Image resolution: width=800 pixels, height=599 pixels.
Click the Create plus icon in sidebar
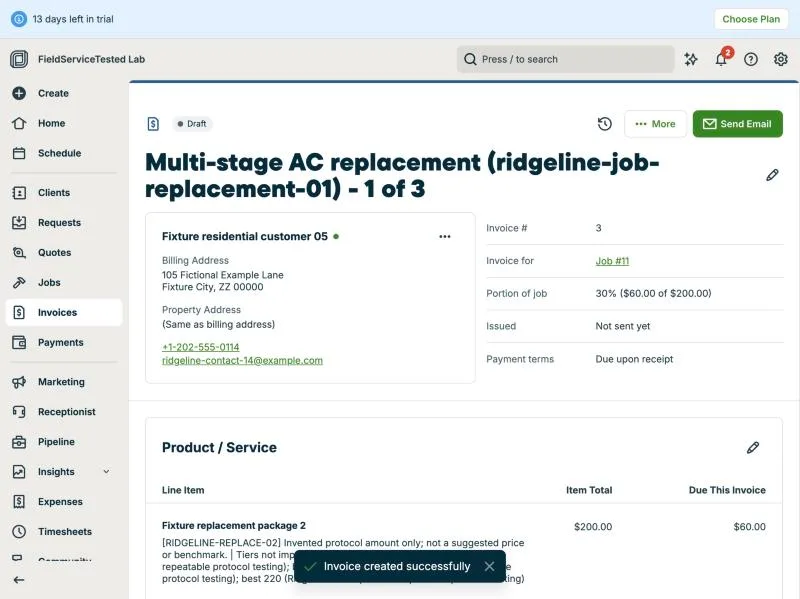[x=19, y=93]
